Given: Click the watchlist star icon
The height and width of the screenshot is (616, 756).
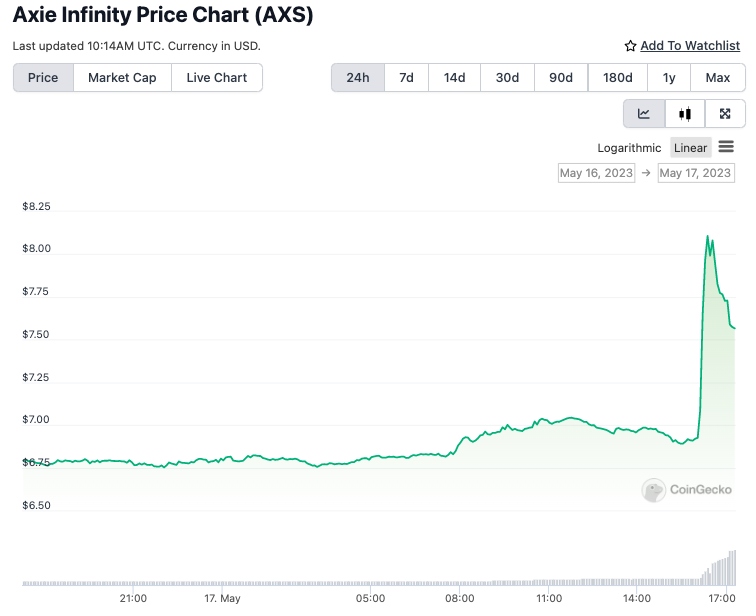Looking at the screenshot, I should (630, 46).
